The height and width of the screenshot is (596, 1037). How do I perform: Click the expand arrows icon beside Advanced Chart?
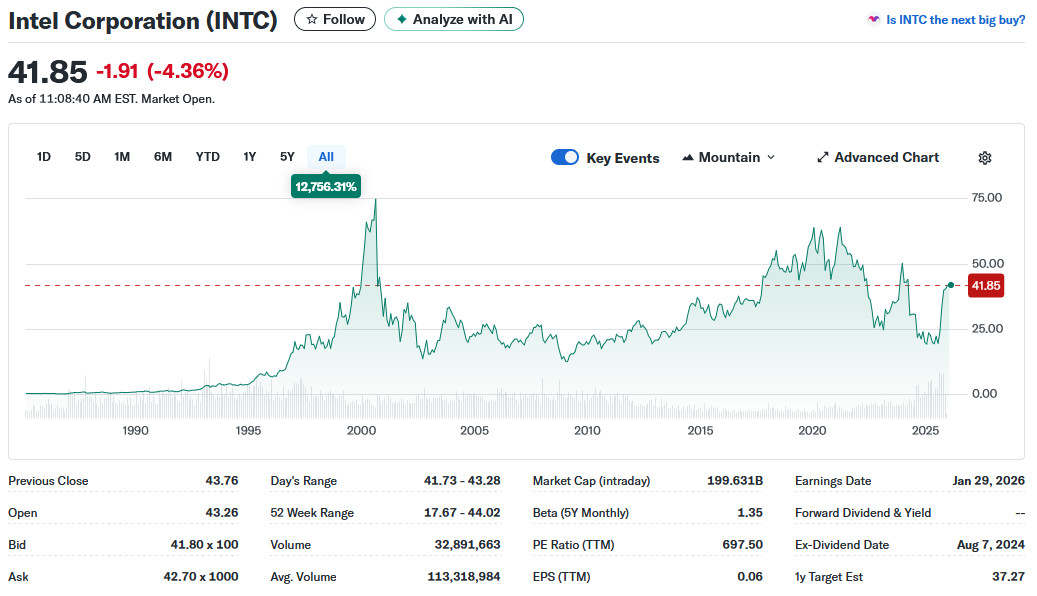click(x=823, y=158)
